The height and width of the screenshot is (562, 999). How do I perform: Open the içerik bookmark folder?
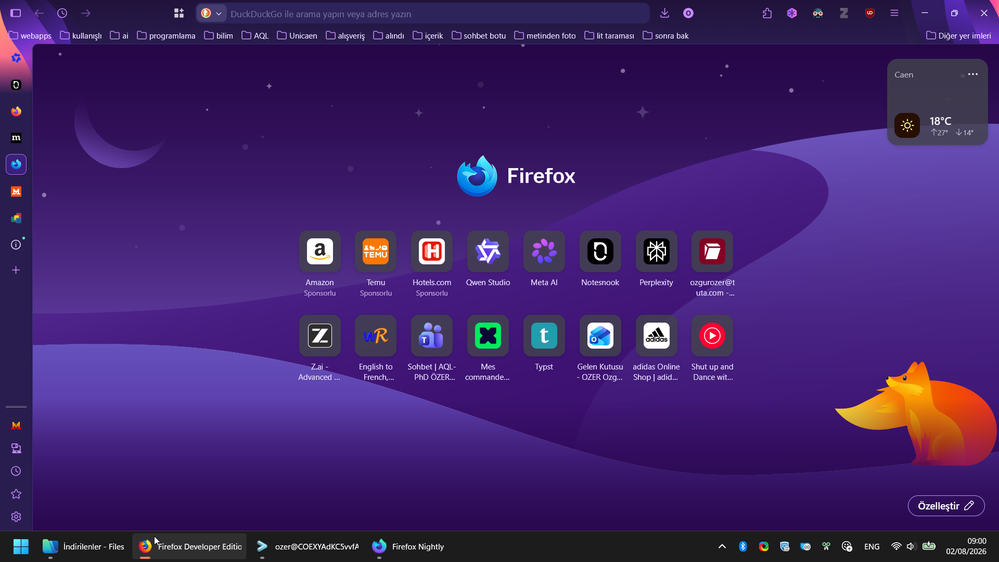(x=428, y=36)
